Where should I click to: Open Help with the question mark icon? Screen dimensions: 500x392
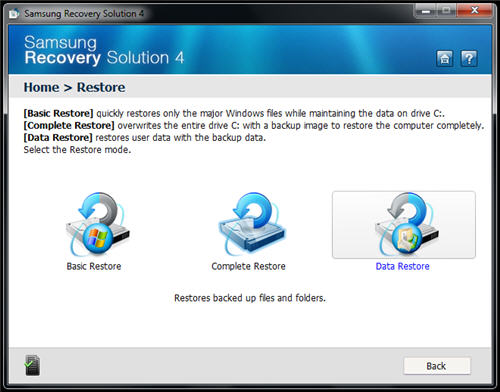tap(469, 59)
